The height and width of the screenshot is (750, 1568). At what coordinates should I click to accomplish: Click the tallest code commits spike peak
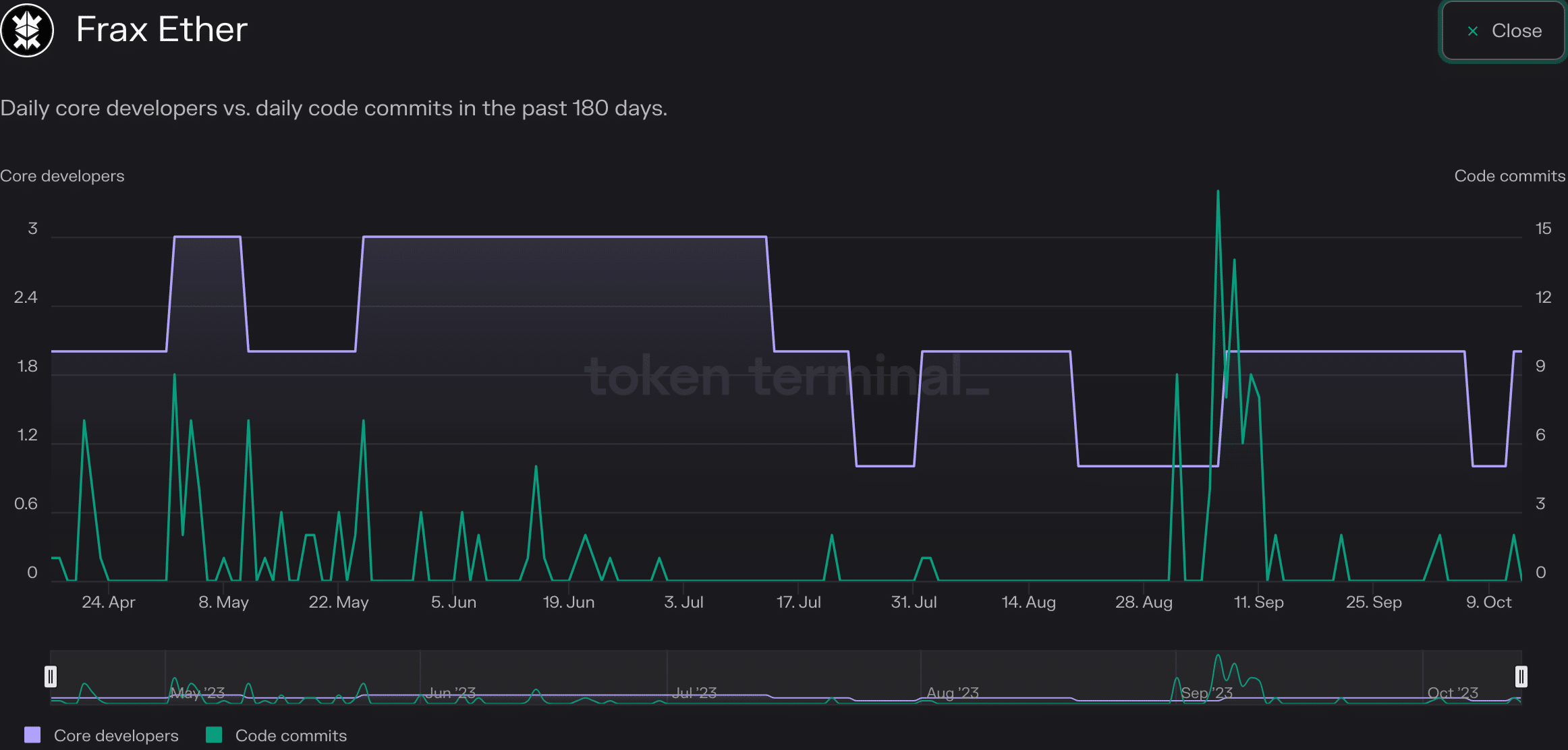tap(1218, 192)
